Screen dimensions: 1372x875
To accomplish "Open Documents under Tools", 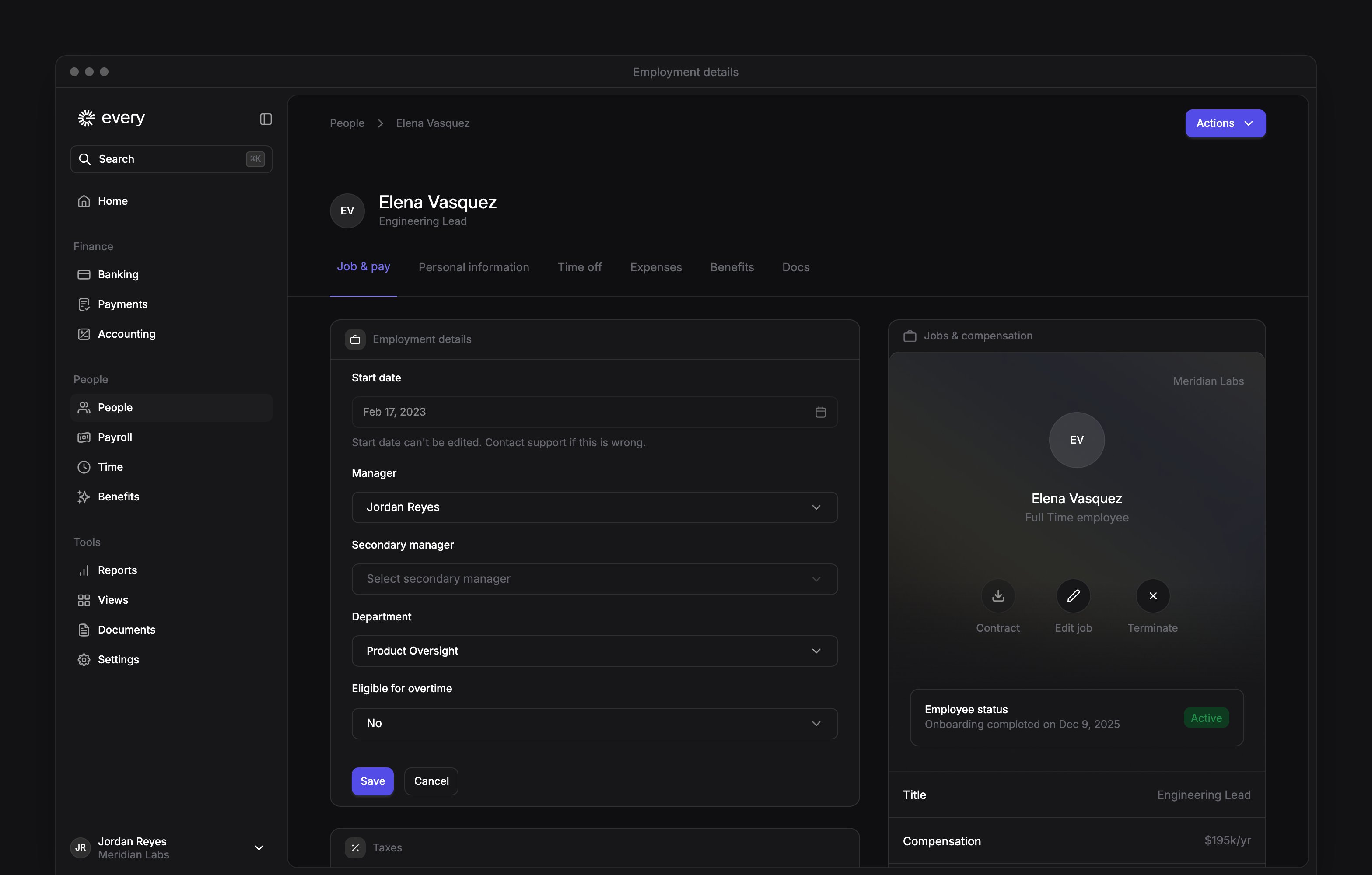I will point(171,630).
